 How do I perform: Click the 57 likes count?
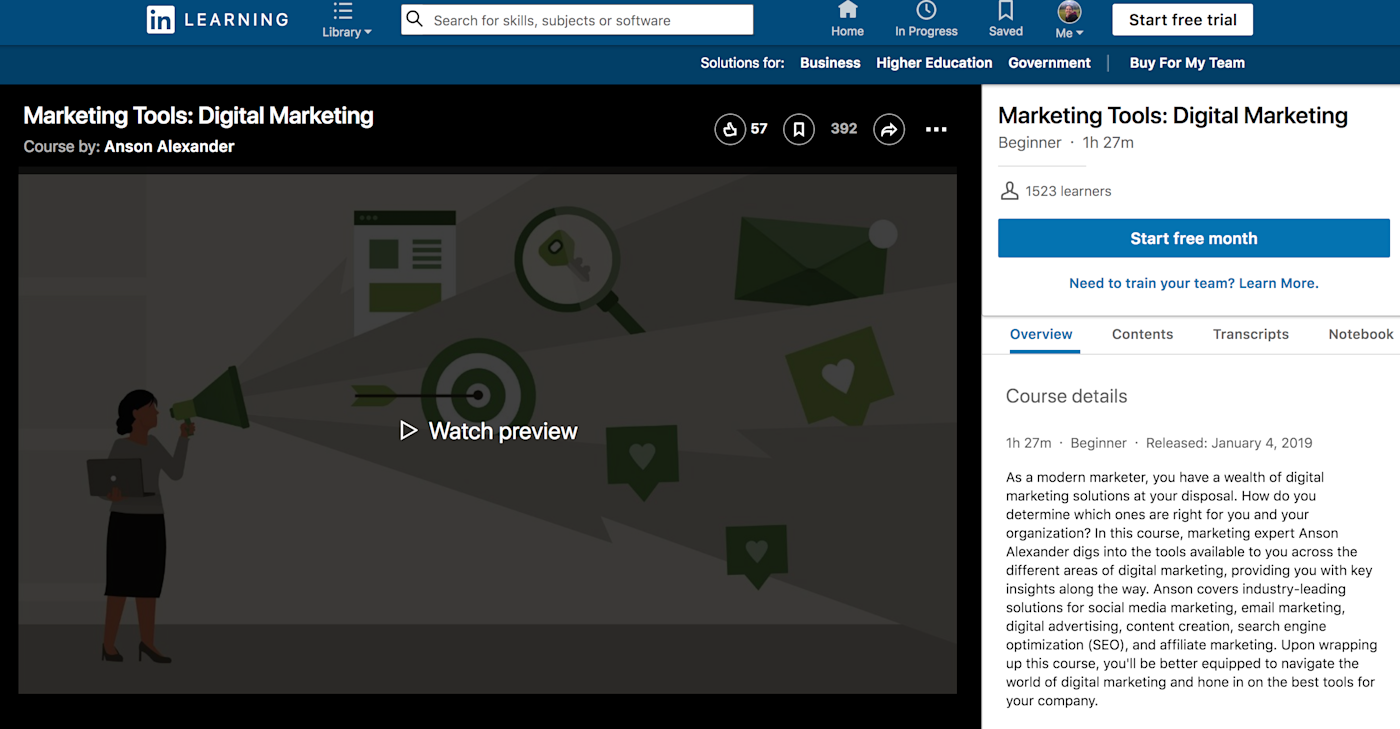(759, 129)
